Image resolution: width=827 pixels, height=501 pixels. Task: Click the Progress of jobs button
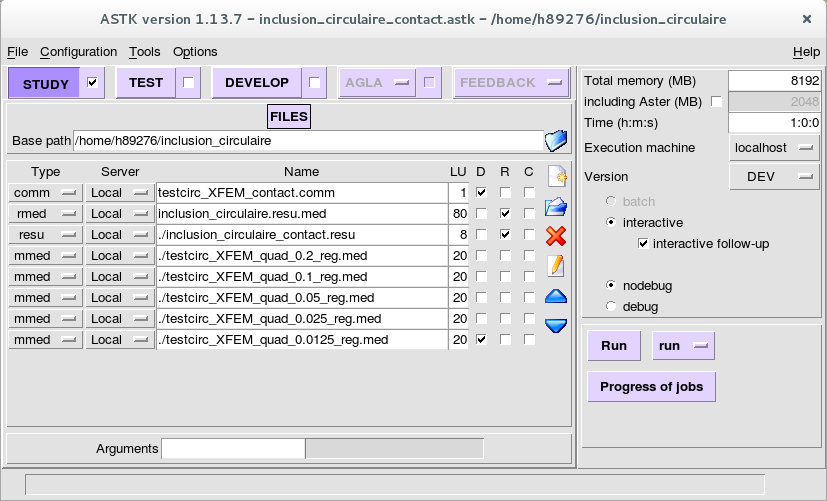point(651,387)
